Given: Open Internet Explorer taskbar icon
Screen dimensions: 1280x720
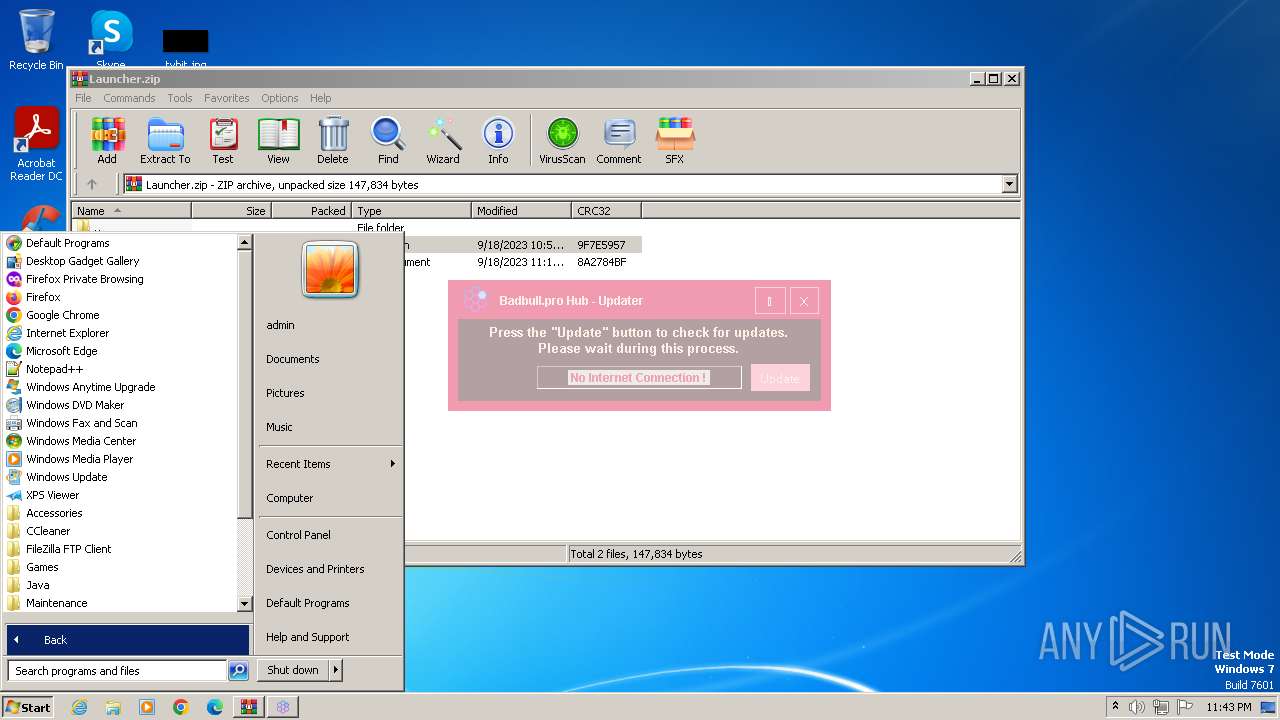Looking at the screenshot, I should (x=79, y=707).
